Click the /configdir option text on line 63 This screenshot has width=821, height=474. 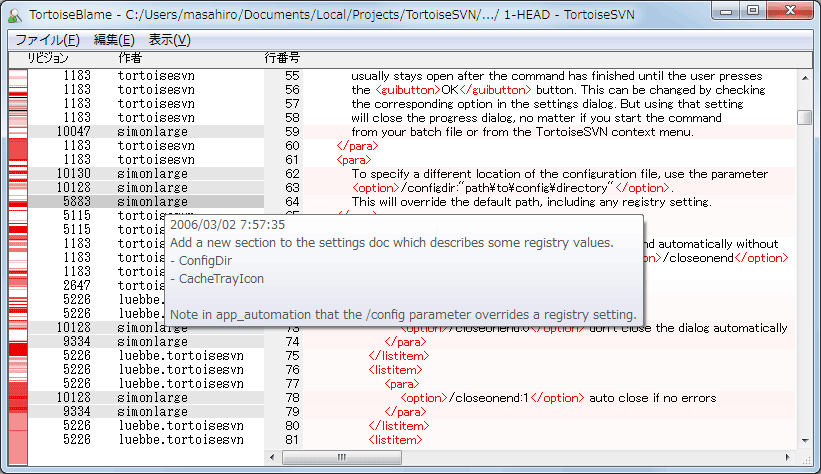pyautogui.click(x=511, y=188)
